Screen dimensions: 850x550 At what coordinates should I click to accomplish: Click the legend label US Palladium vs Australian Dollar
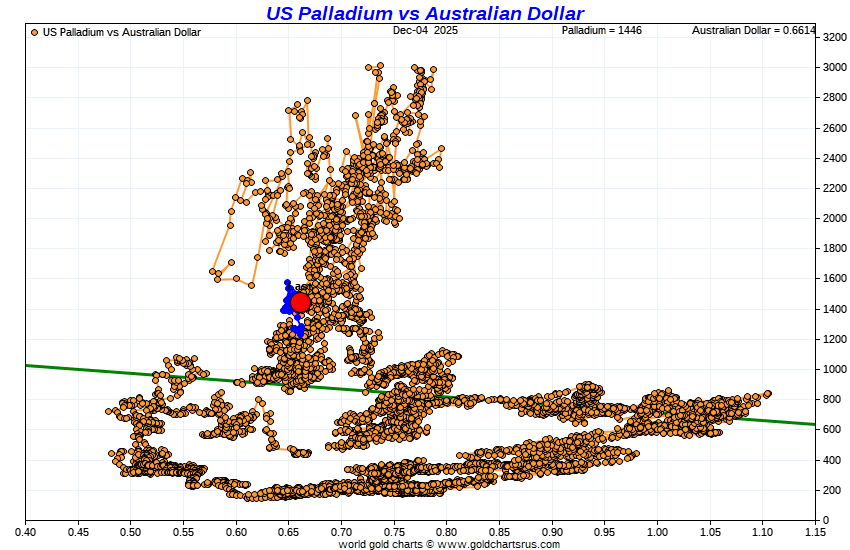pos(121,32)
